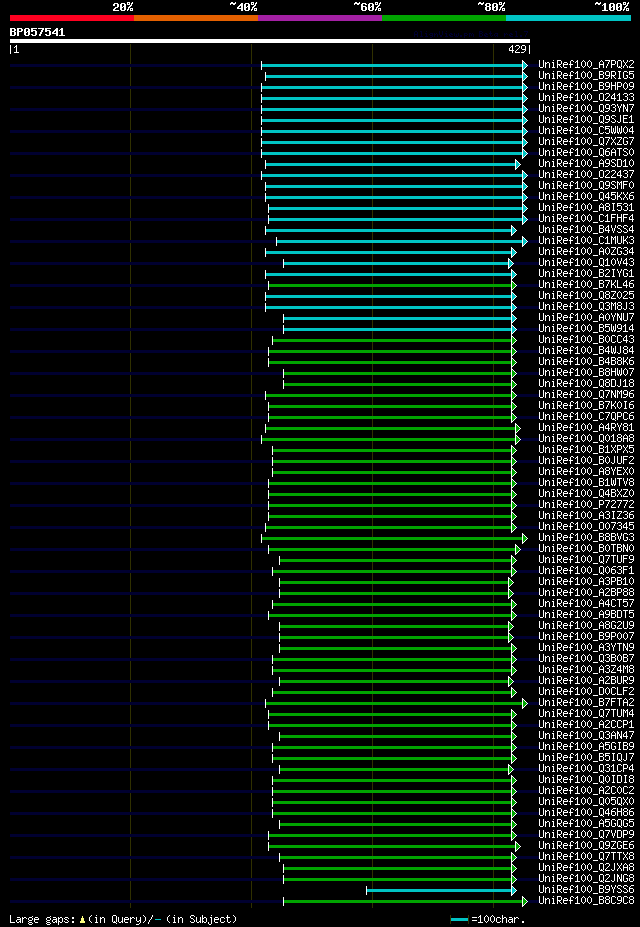
Task: Select the UniRef100_Q018A8 label
Action: [x=586, y=439]
